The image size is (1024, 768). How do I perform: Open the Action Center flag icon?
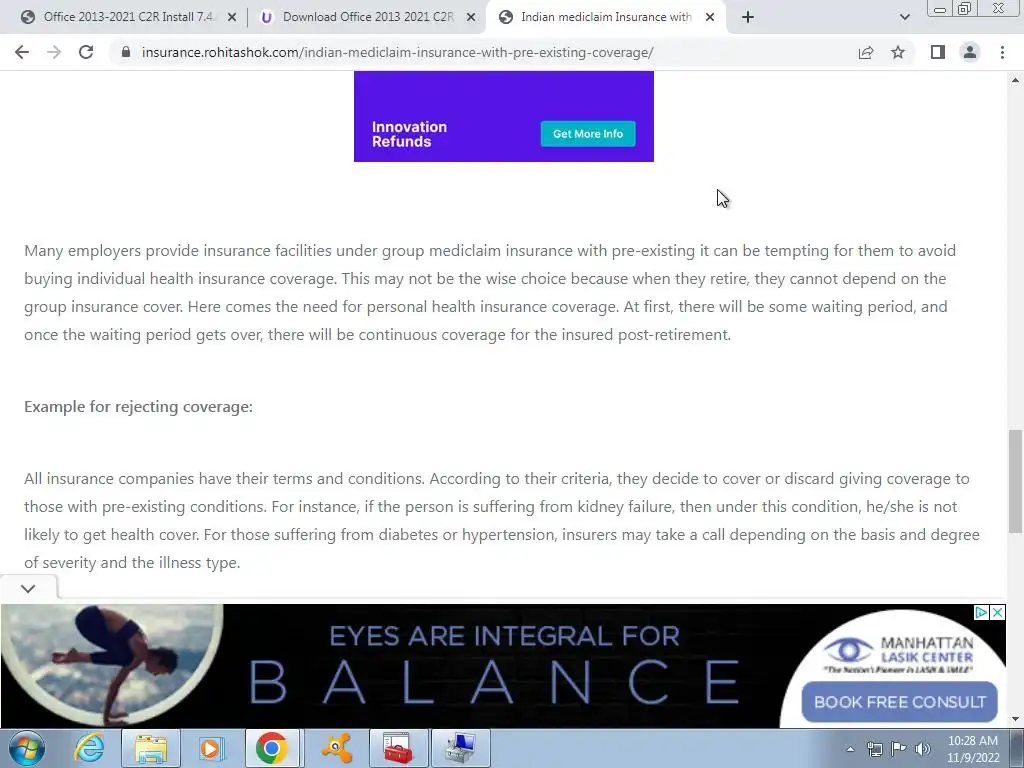(899, 749)
